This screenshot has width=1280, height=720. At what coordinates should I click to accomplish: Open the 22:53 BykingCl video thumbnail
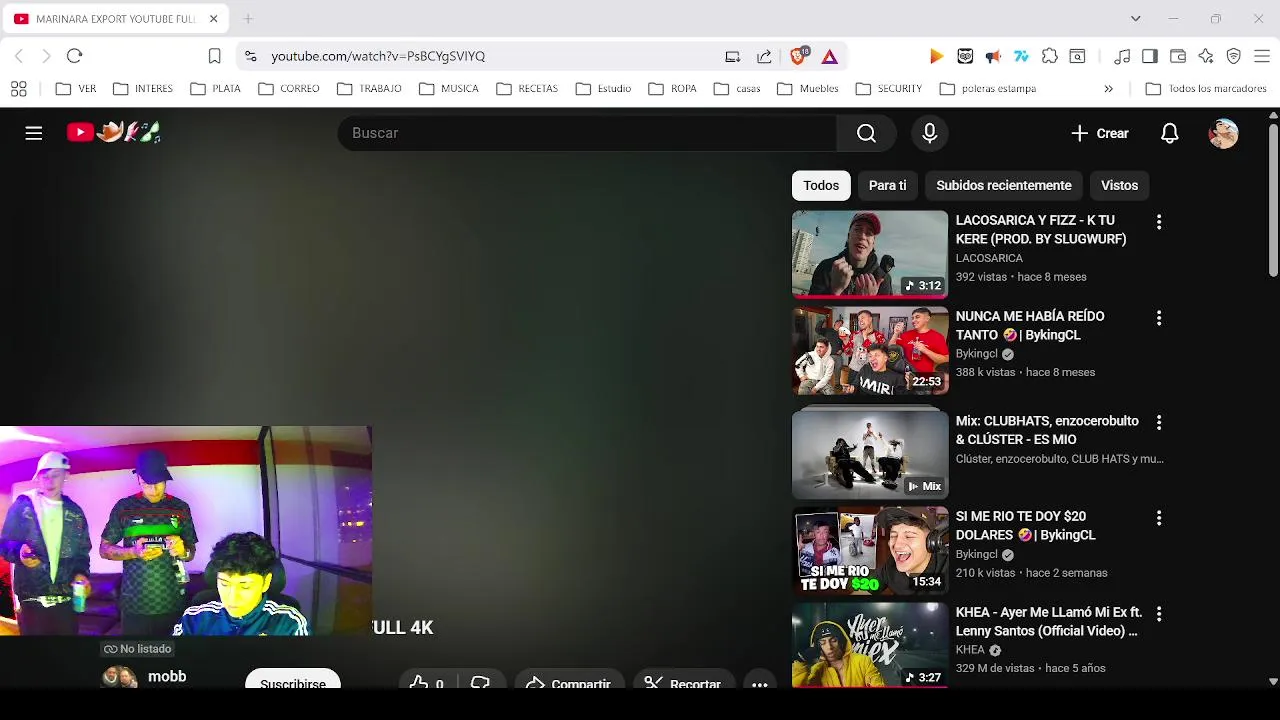coord(870,350)
